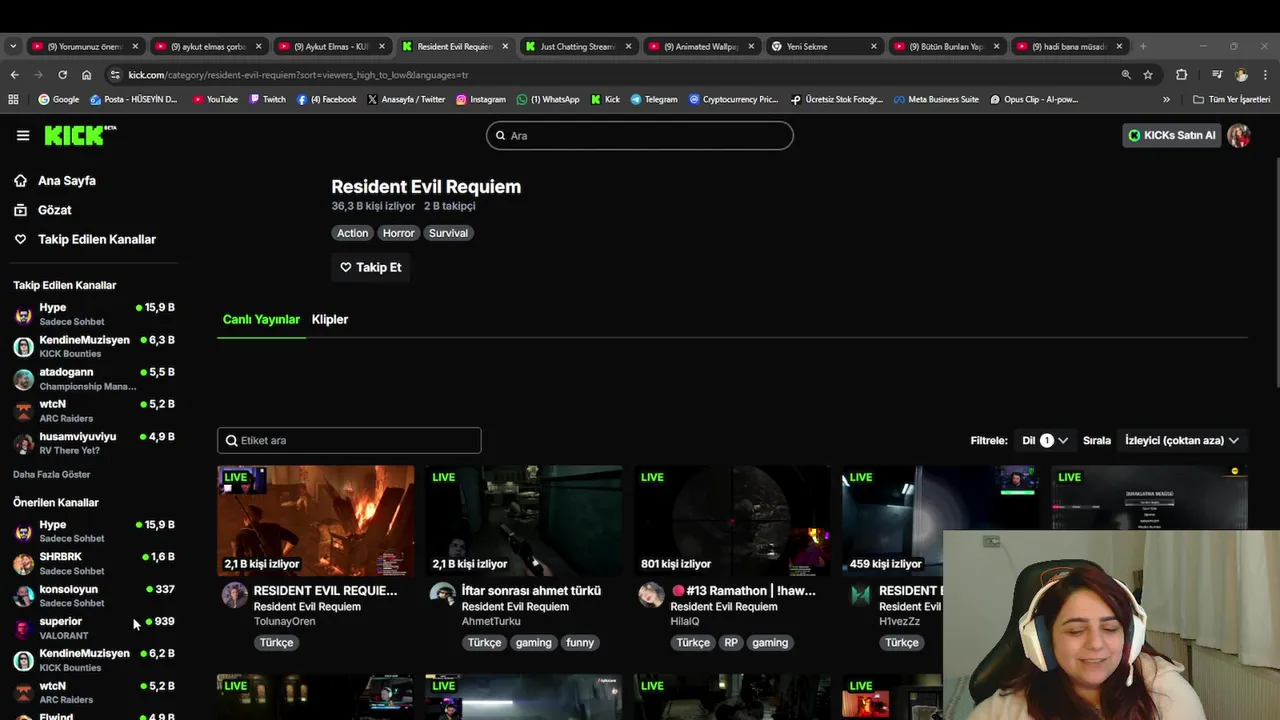Expand the bookmarks overflow chevron
This screenshot has width=1280, height=720.
point(1166,99)
